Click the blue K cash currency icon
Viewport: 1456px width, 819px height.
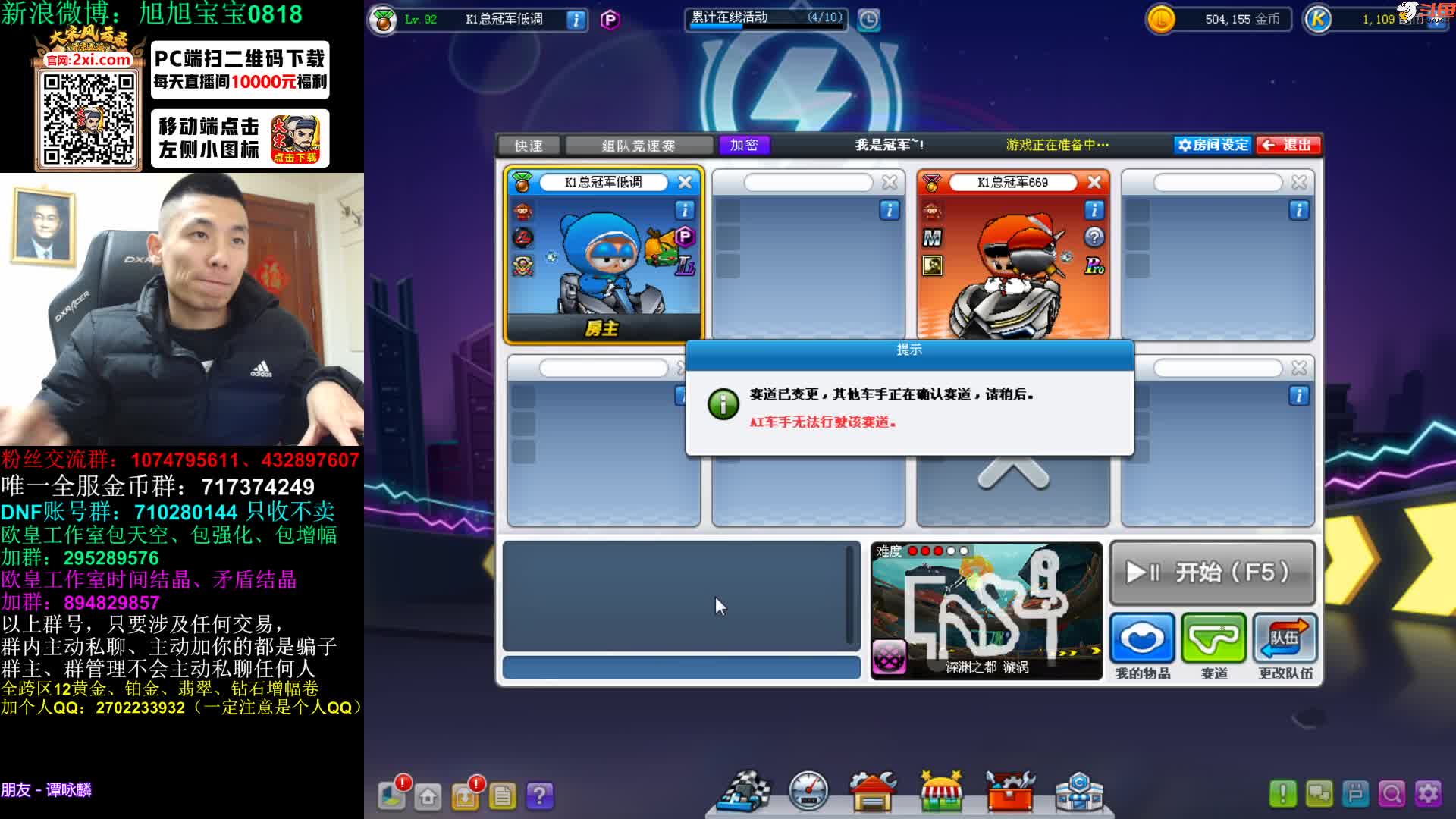[x=1318, y=19]
